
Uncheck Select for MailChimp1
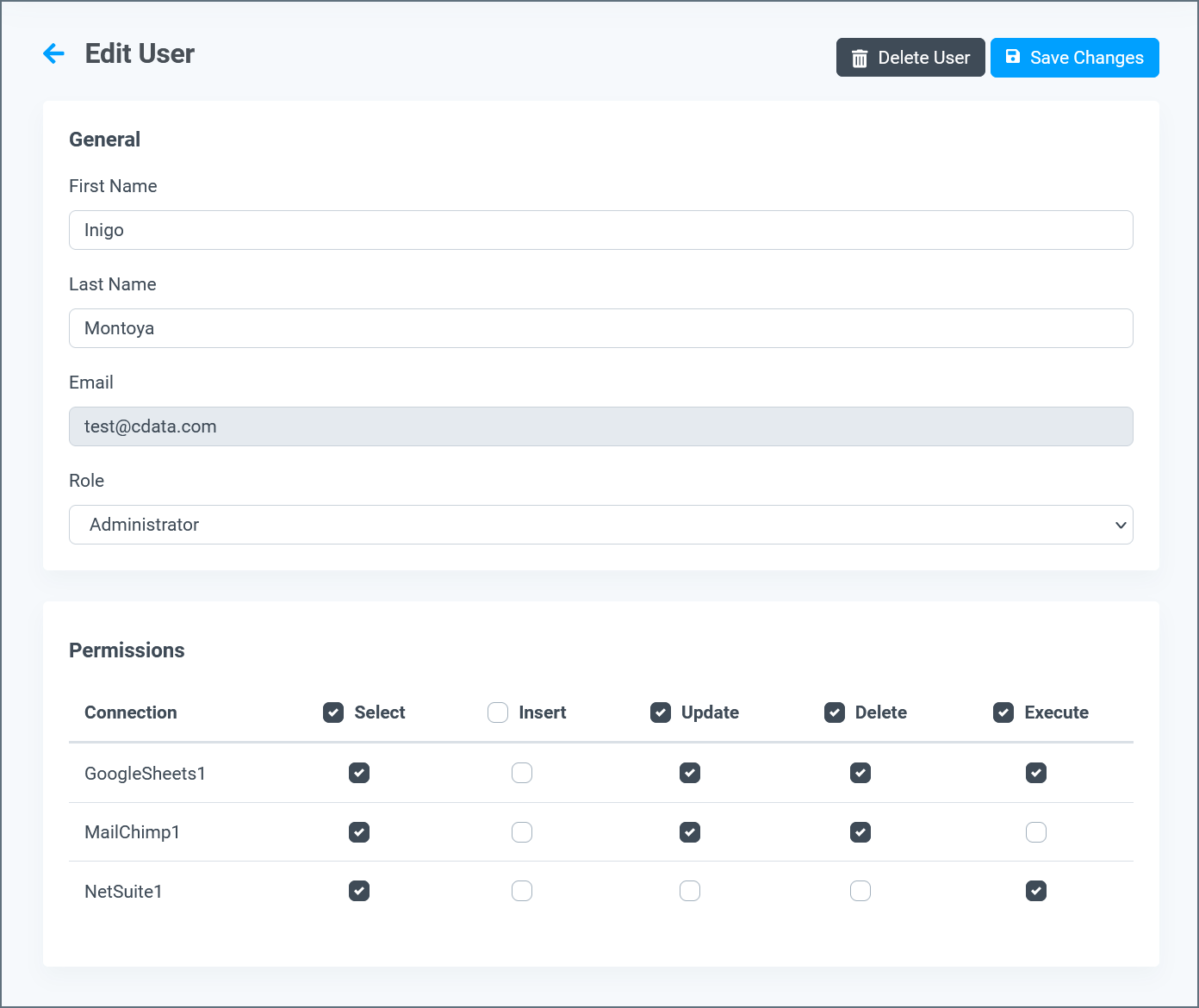tap(359, 832)
